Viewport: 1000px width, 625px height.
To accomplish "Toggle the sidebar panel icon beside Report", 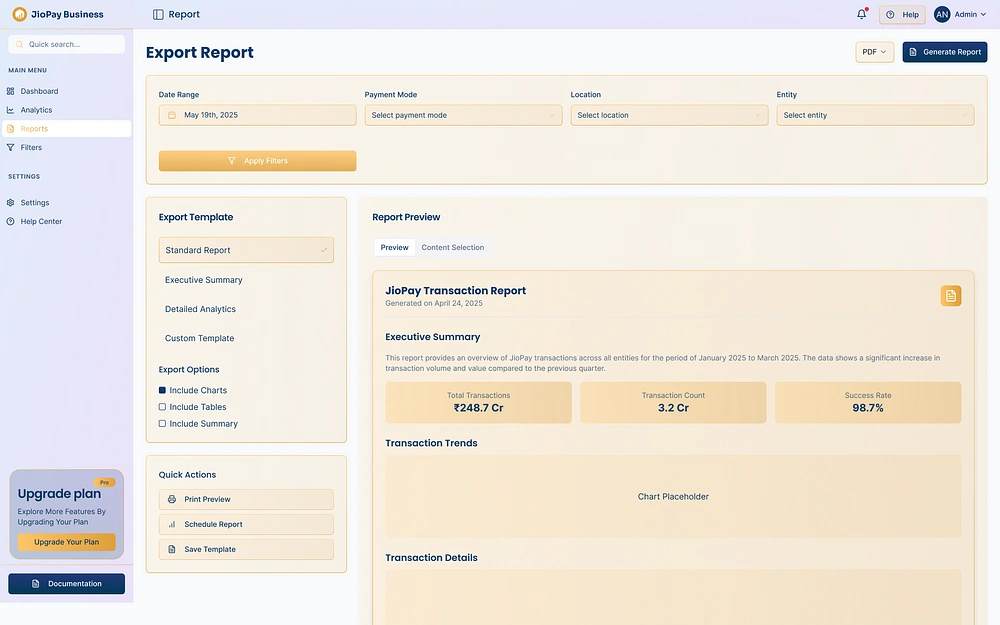I will click(x=158, y=14).
